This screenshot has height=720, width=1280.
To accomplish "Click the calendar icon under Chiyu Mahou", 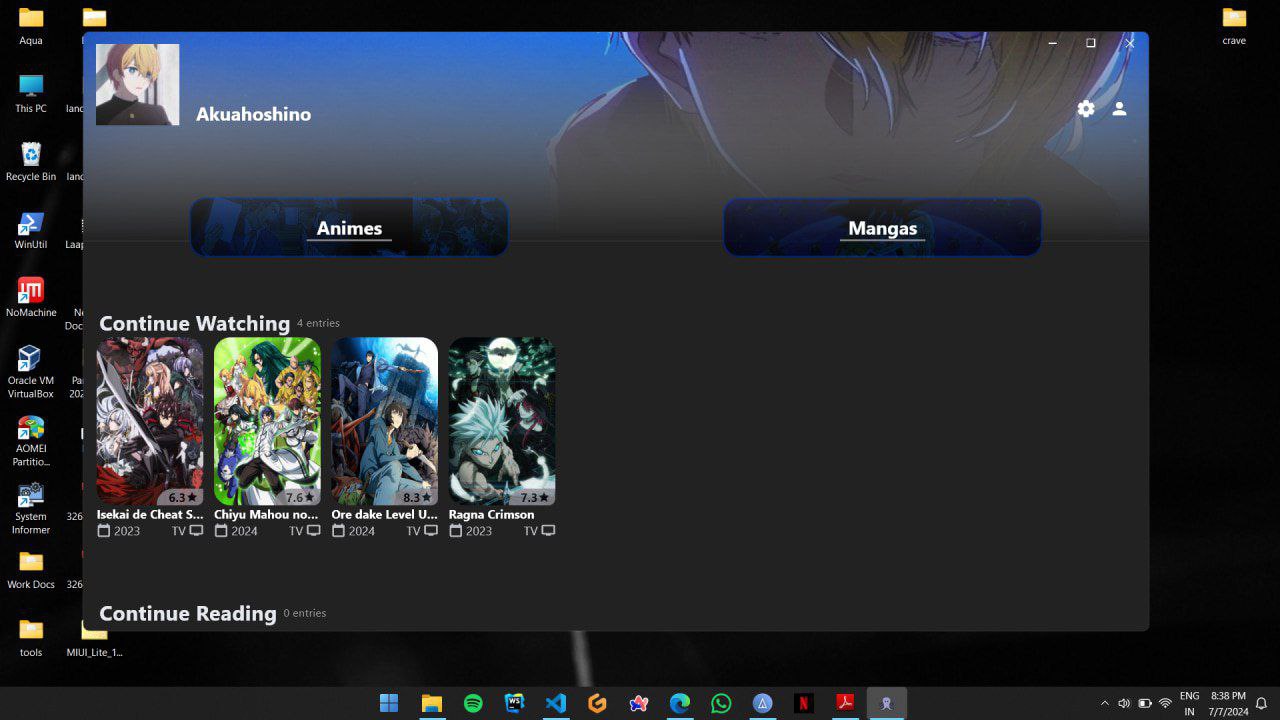I will (221, 530).
